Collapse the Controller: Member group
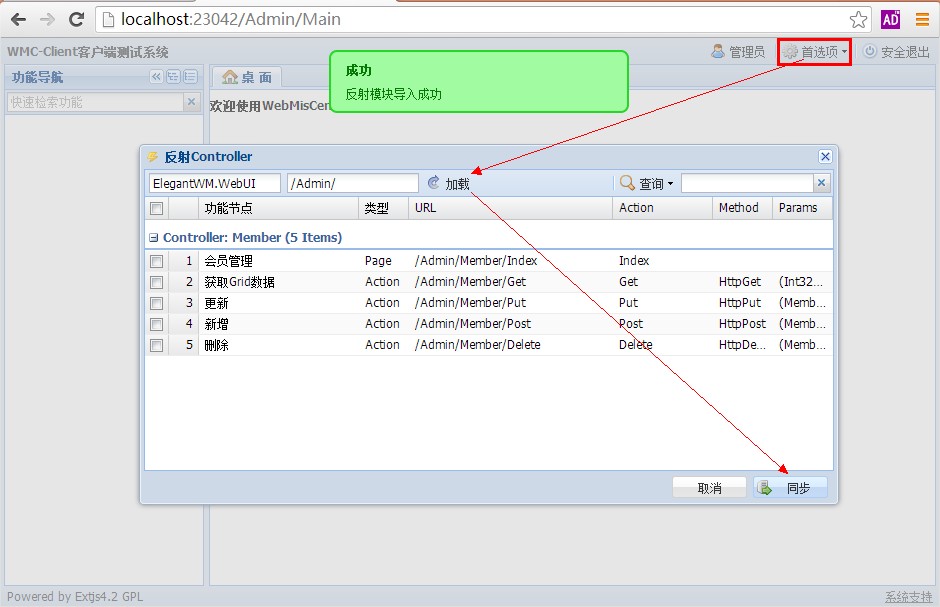940x607 pixels. 154,238
